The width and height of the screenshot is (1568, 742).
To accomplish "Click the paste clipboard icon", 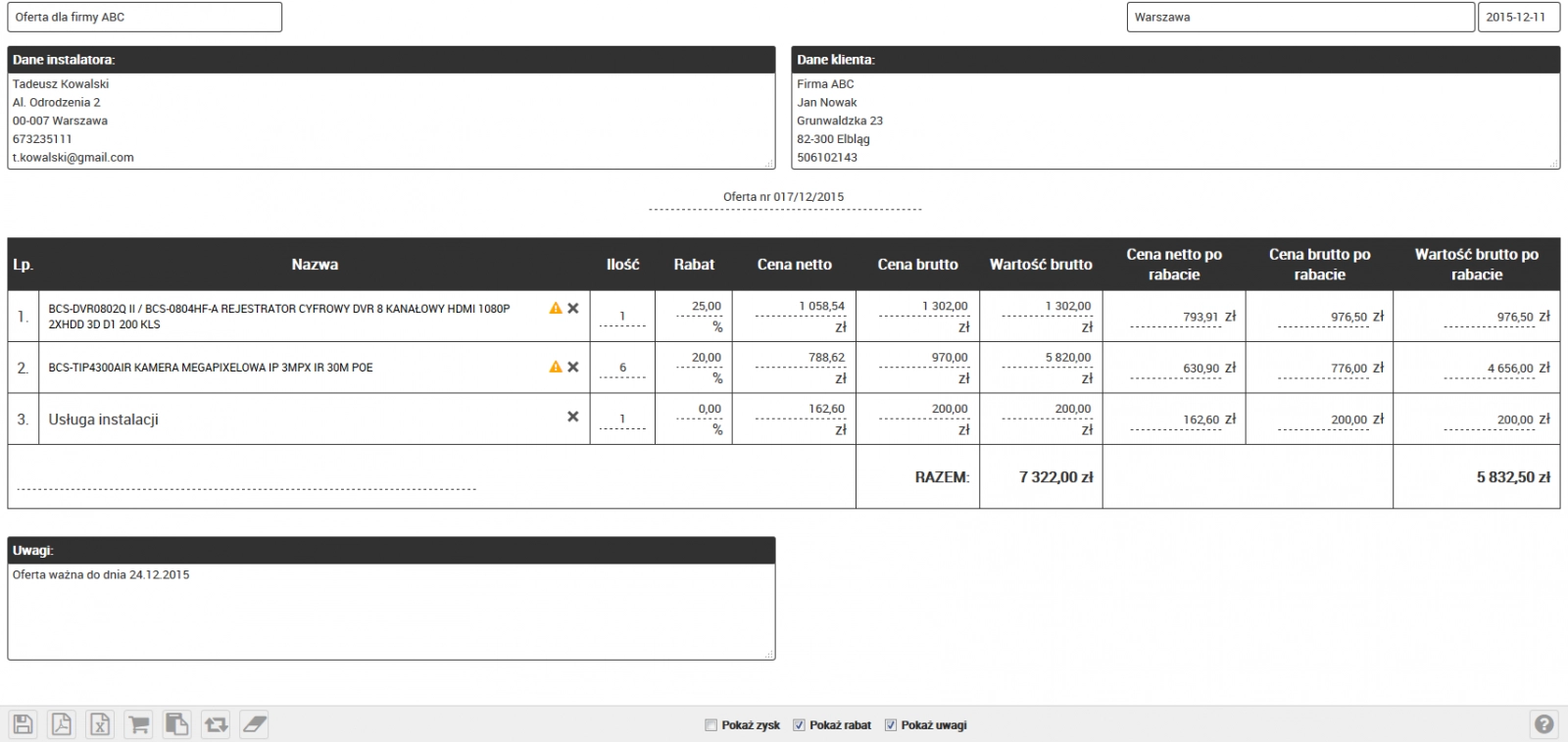I will pos(176,724).
